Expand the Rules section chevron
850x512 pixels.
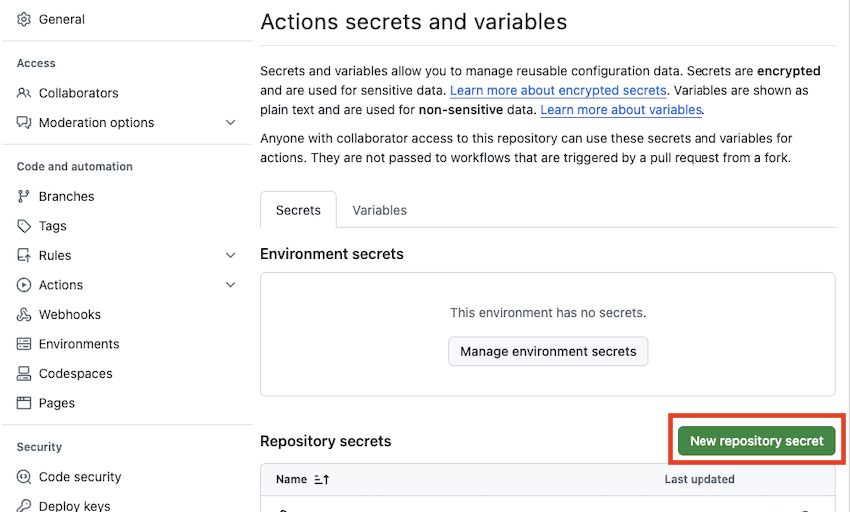tap(231, 256)
